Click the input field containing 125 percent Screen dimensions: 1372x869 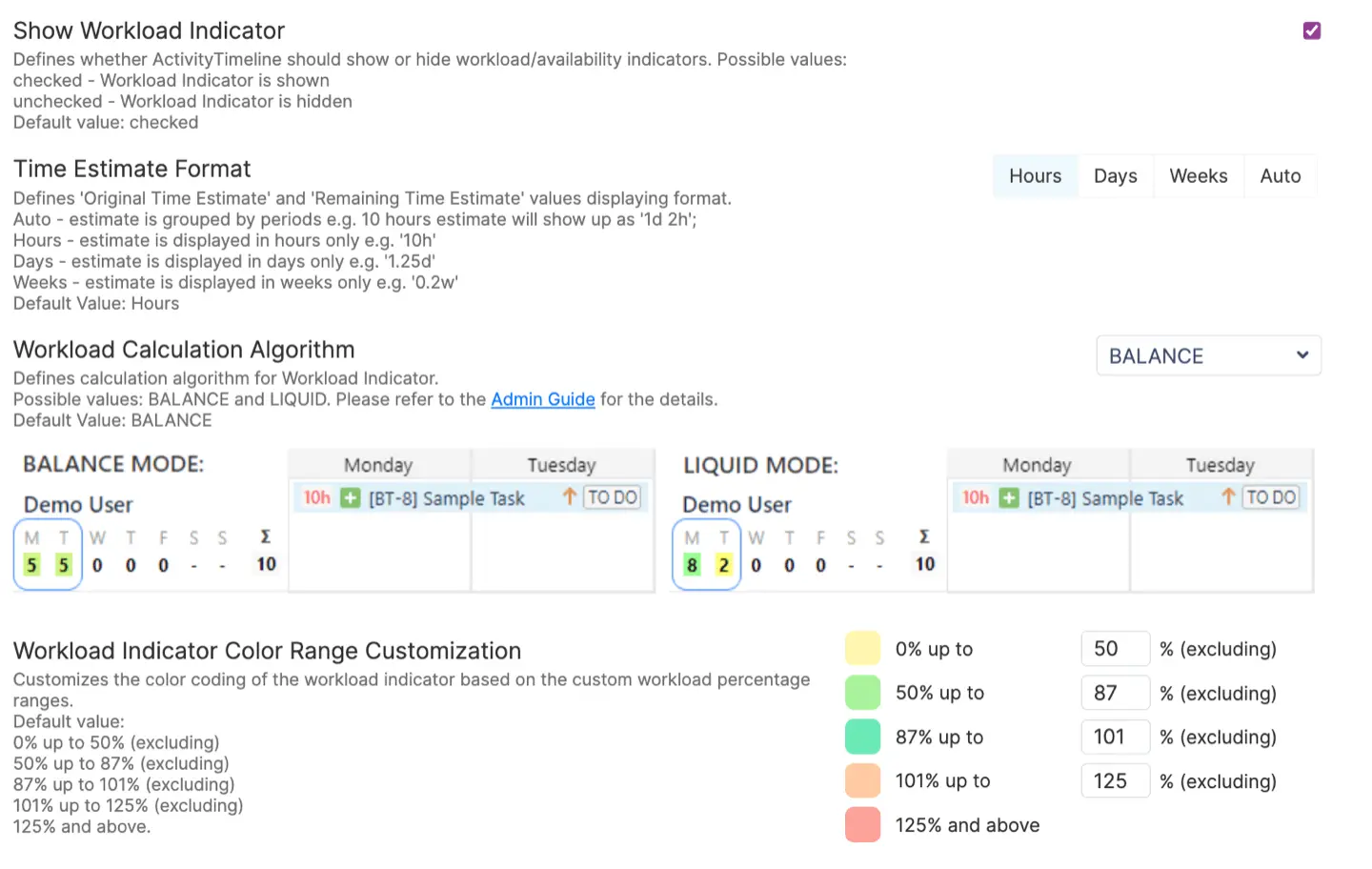pos(1115,780)
